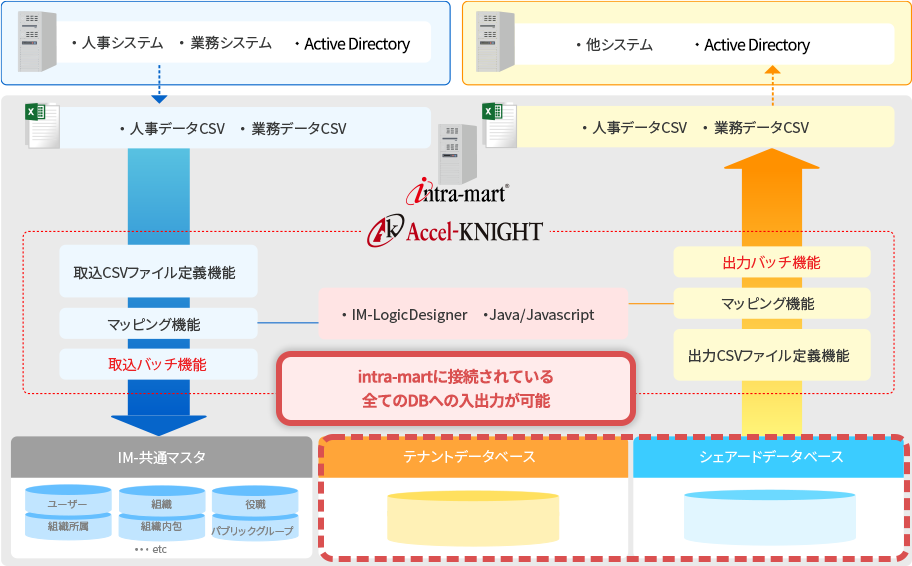Click 人事データCSV in the blue bar
The height and width of the screenshot is (566, 912).
177,129
